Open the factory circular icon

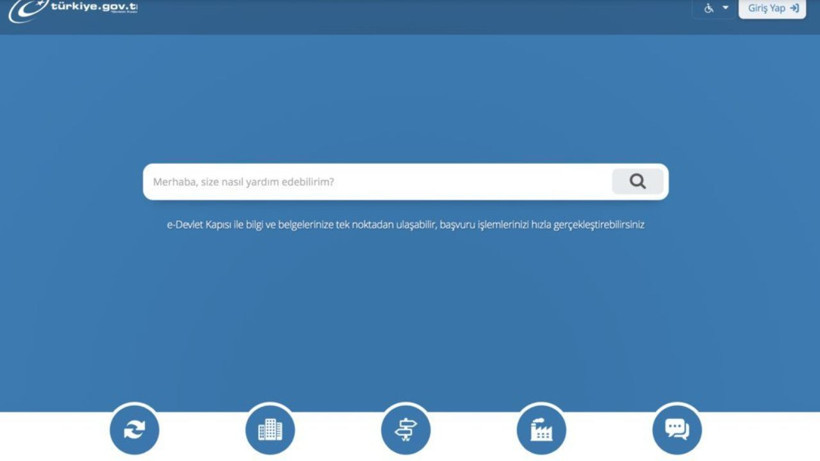541,430
